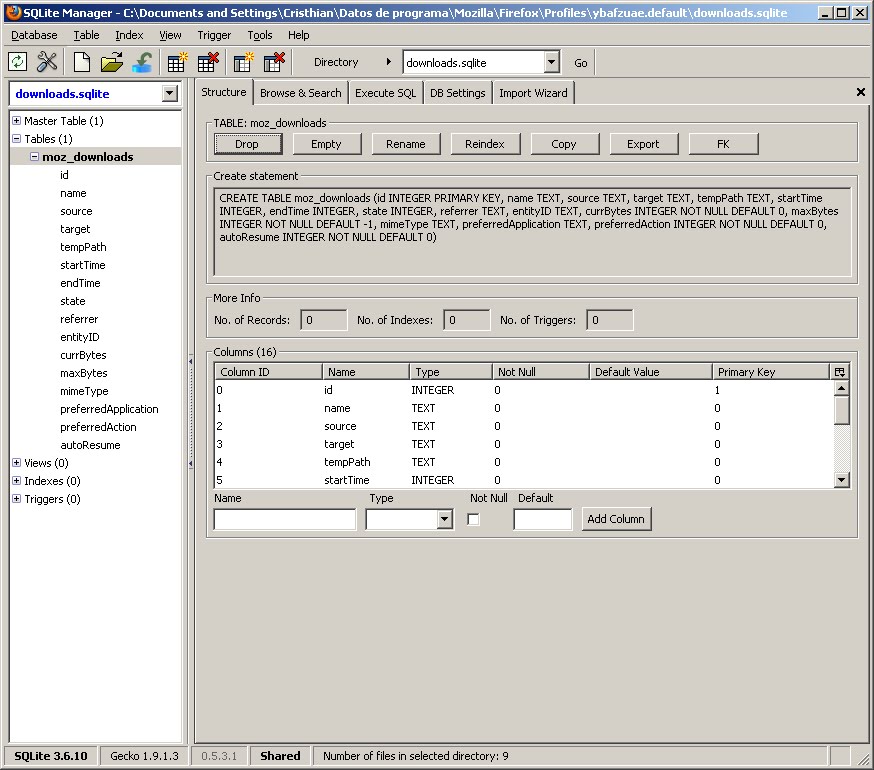The image size is (874, 770).
Task: Open the View menu
Action: point(170,35)
